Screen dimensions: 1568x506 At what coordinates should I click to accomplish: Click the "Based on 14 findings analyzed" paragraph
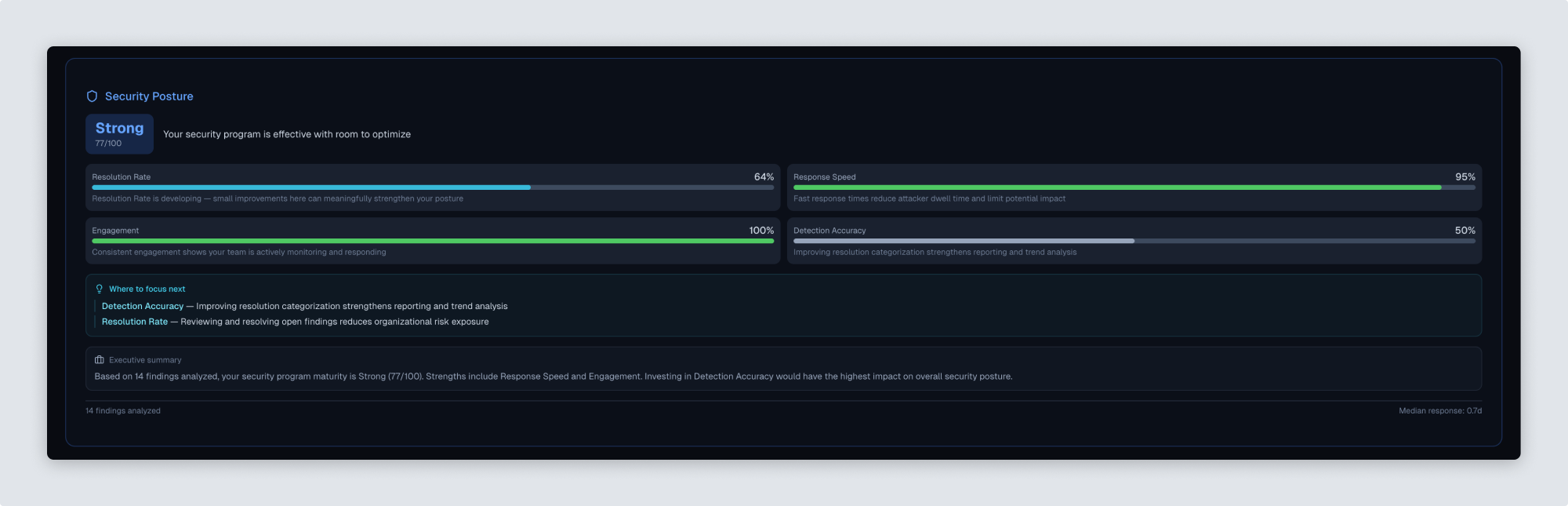pyautogui.click(x=554, y=377)
